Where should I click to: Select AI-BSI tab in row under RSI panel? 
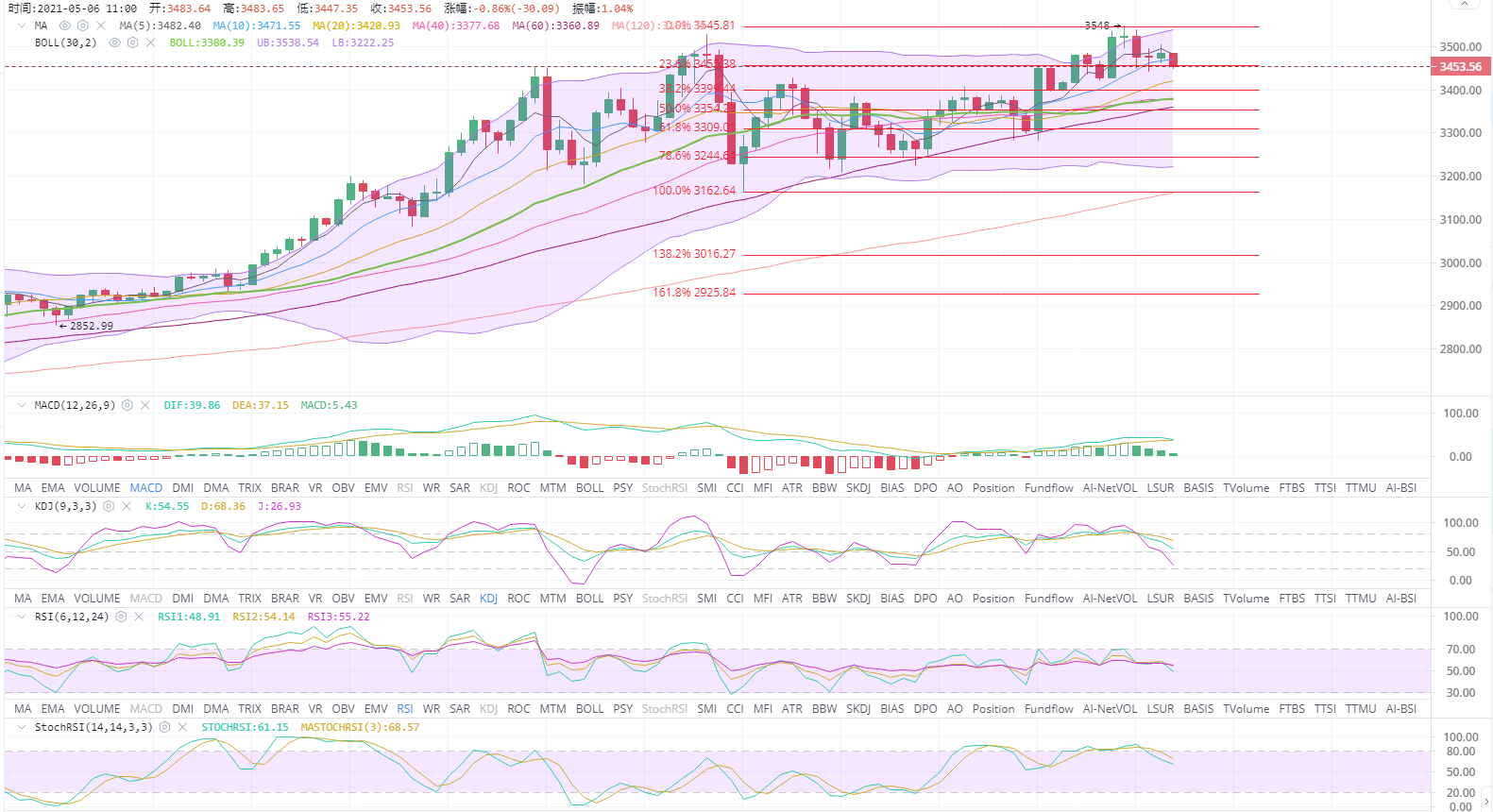[x=1401, y=709]
